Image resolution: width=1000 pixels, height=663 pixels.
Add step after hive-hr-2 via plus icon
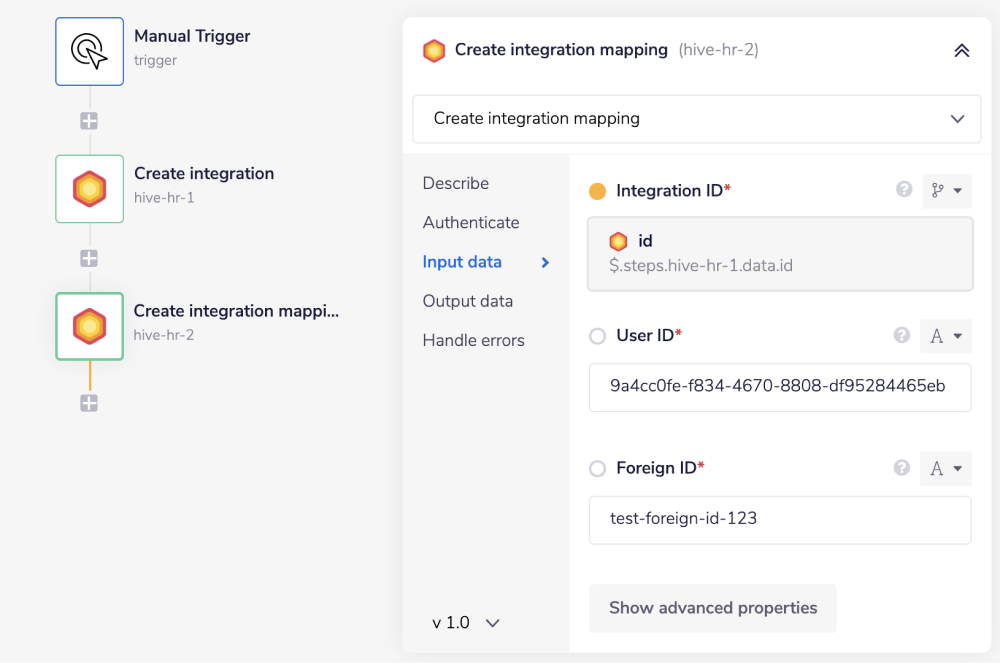[x=89, y=403]
